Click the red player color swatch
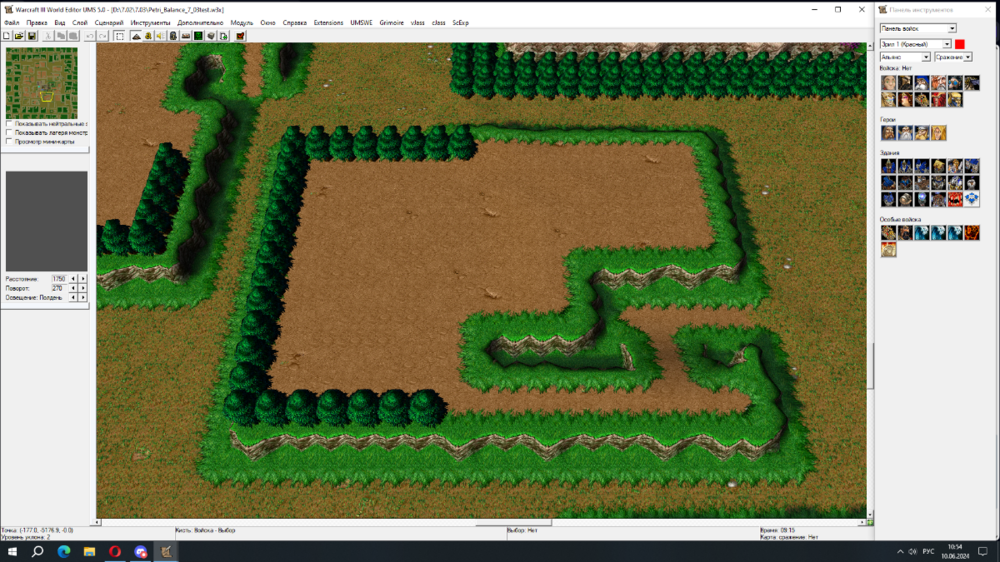 pyautogui.click(x=960, y=44)
